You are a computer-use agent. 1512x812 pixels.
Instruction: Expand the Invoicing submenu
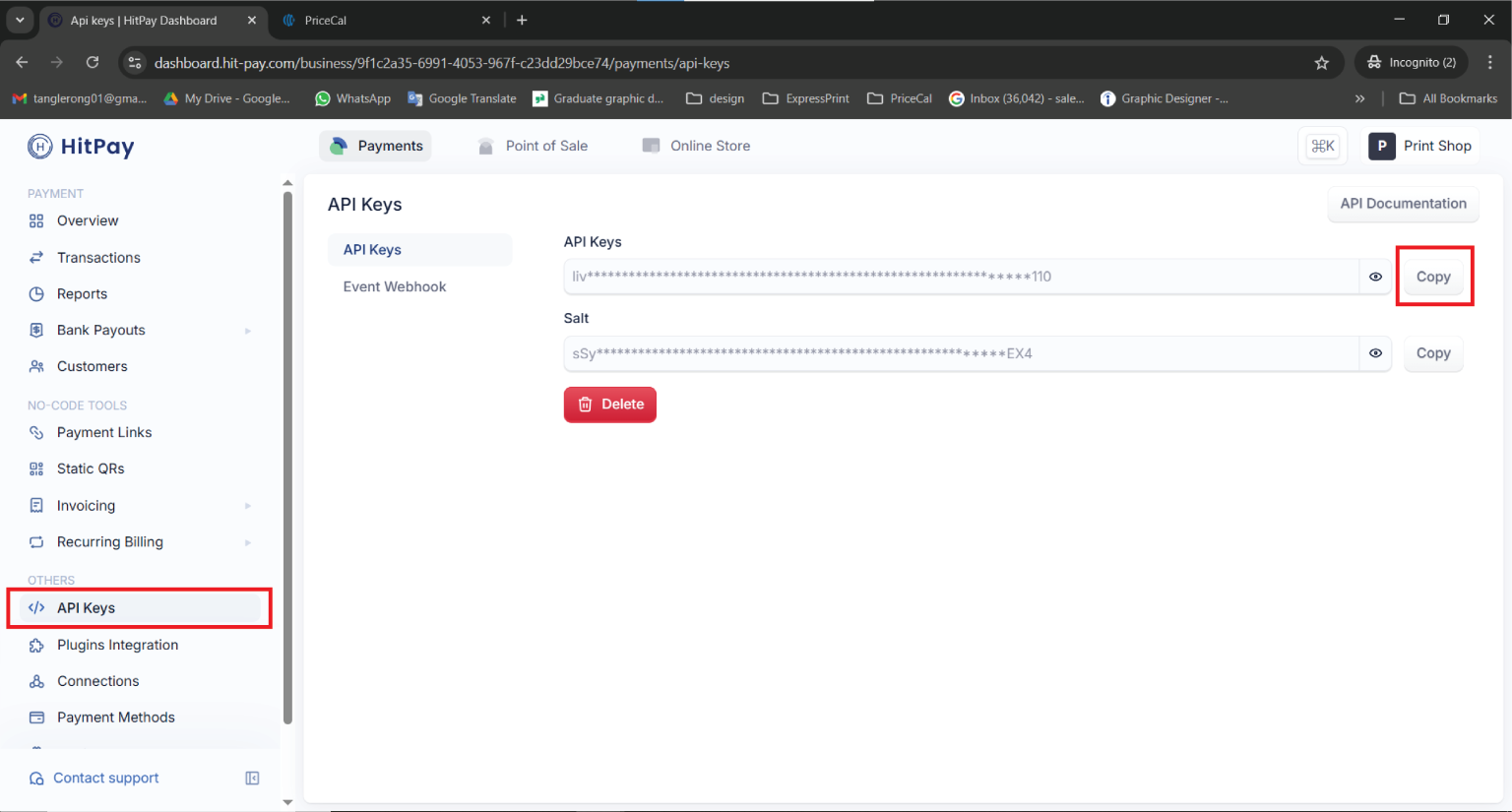[x=246, y=505]
